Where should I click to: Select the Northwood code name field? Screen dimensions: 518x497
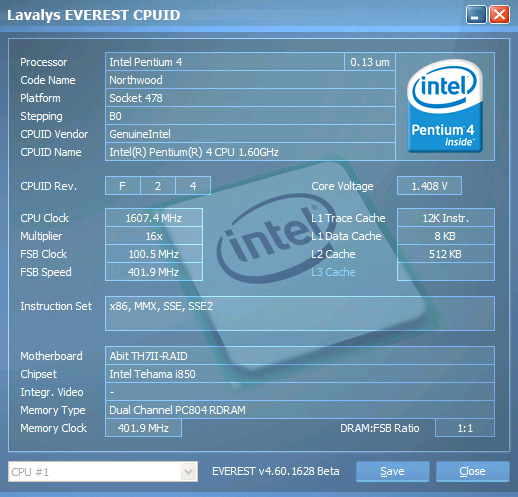(x=250, y=80)
